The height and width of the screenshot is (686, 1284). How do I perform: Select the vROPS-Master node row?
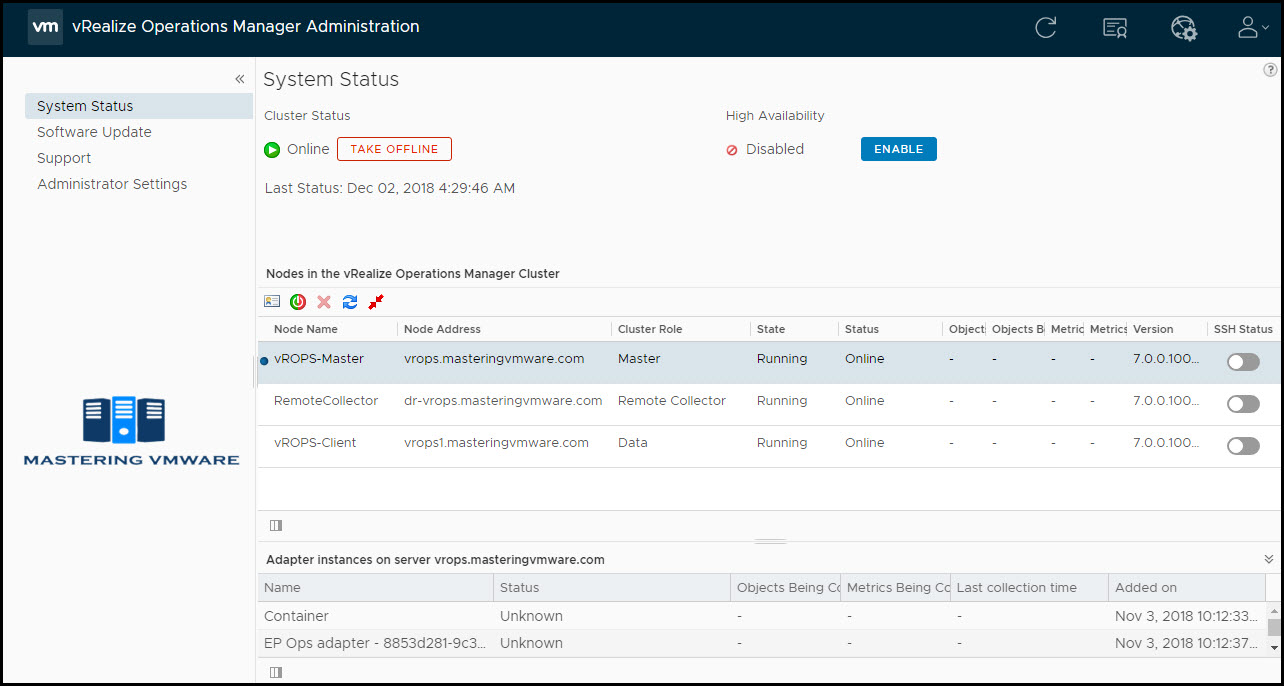(x=768, y=362)
